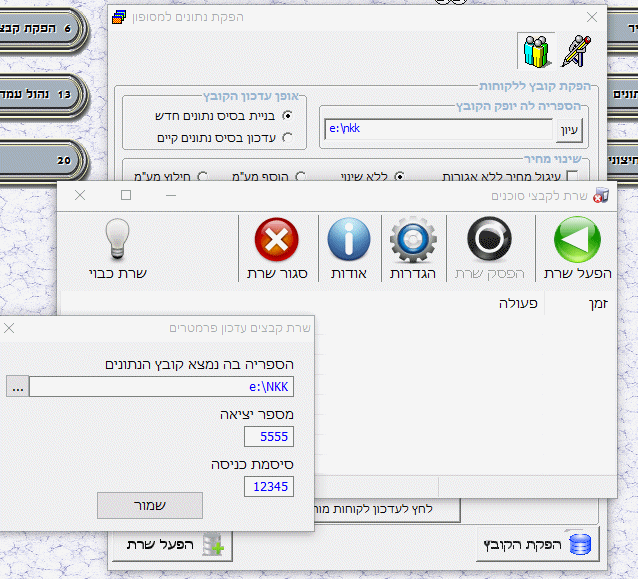The height and width of the screenshot is (579, 638).
Task: Choose the ללא שינוי price option
Action: 401,176
